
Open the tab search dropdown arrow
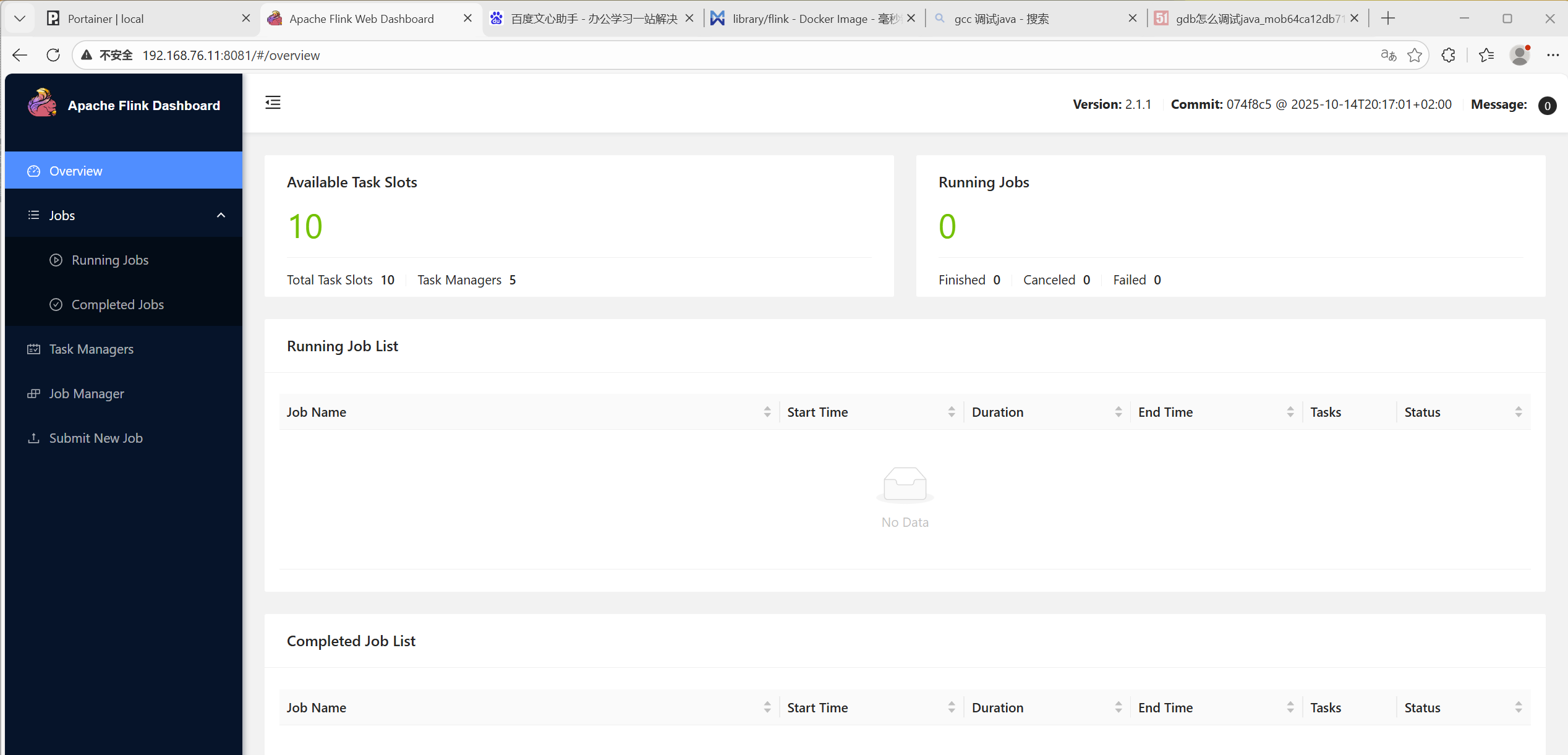pyautogui.click(x=20, y=19)
